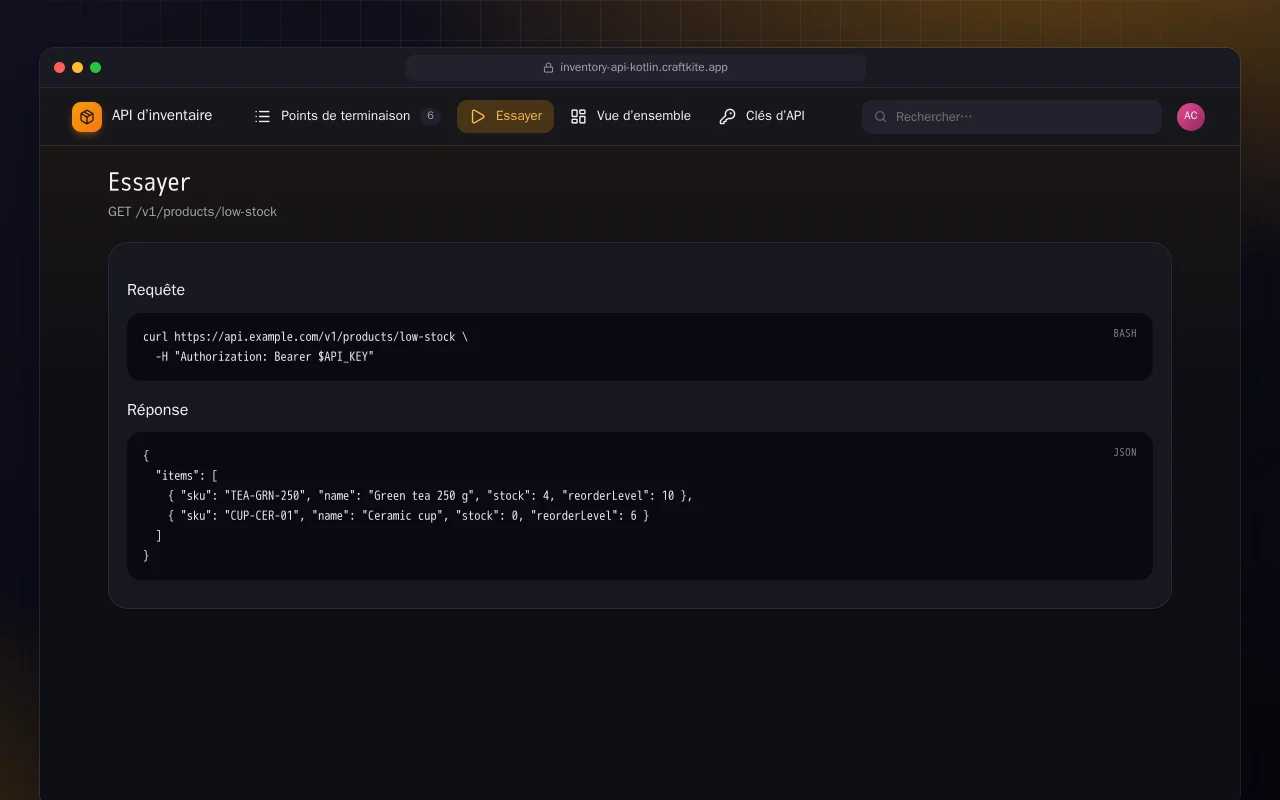
Task: Click the CUP-CER-01 response row
Action: point(408,516)
